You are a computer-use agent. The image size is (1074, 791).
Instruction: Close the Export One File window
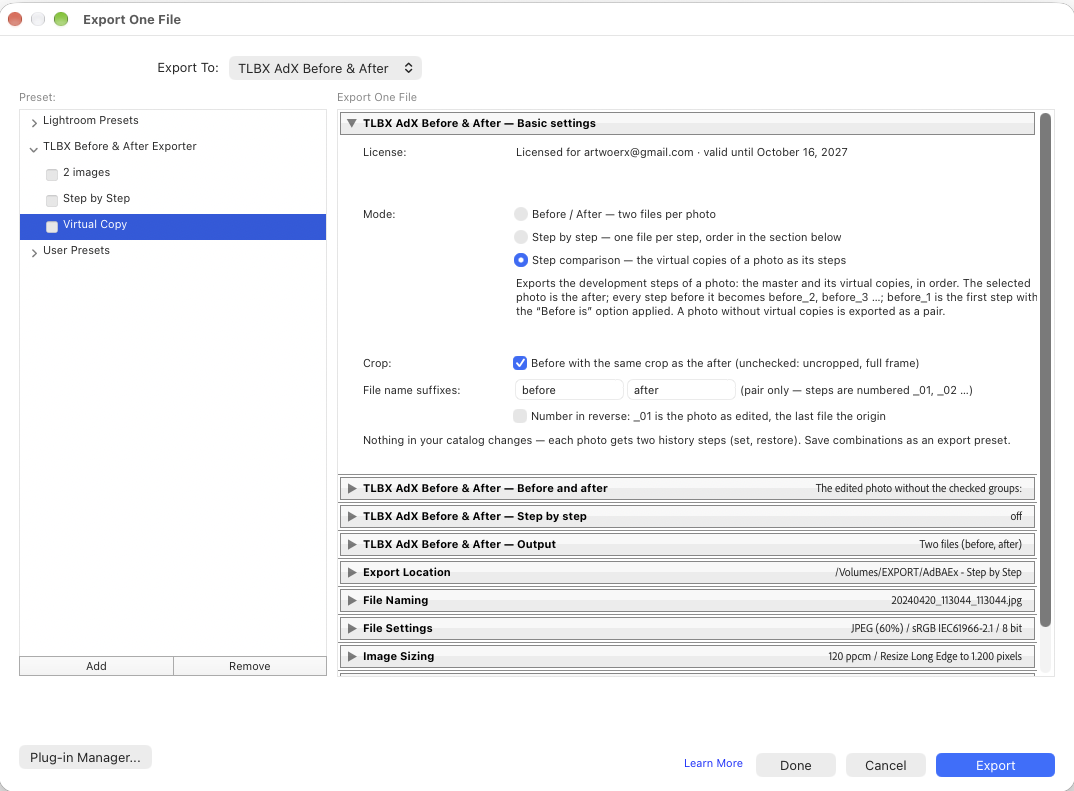pyautogui.click(x=15, y=19)
